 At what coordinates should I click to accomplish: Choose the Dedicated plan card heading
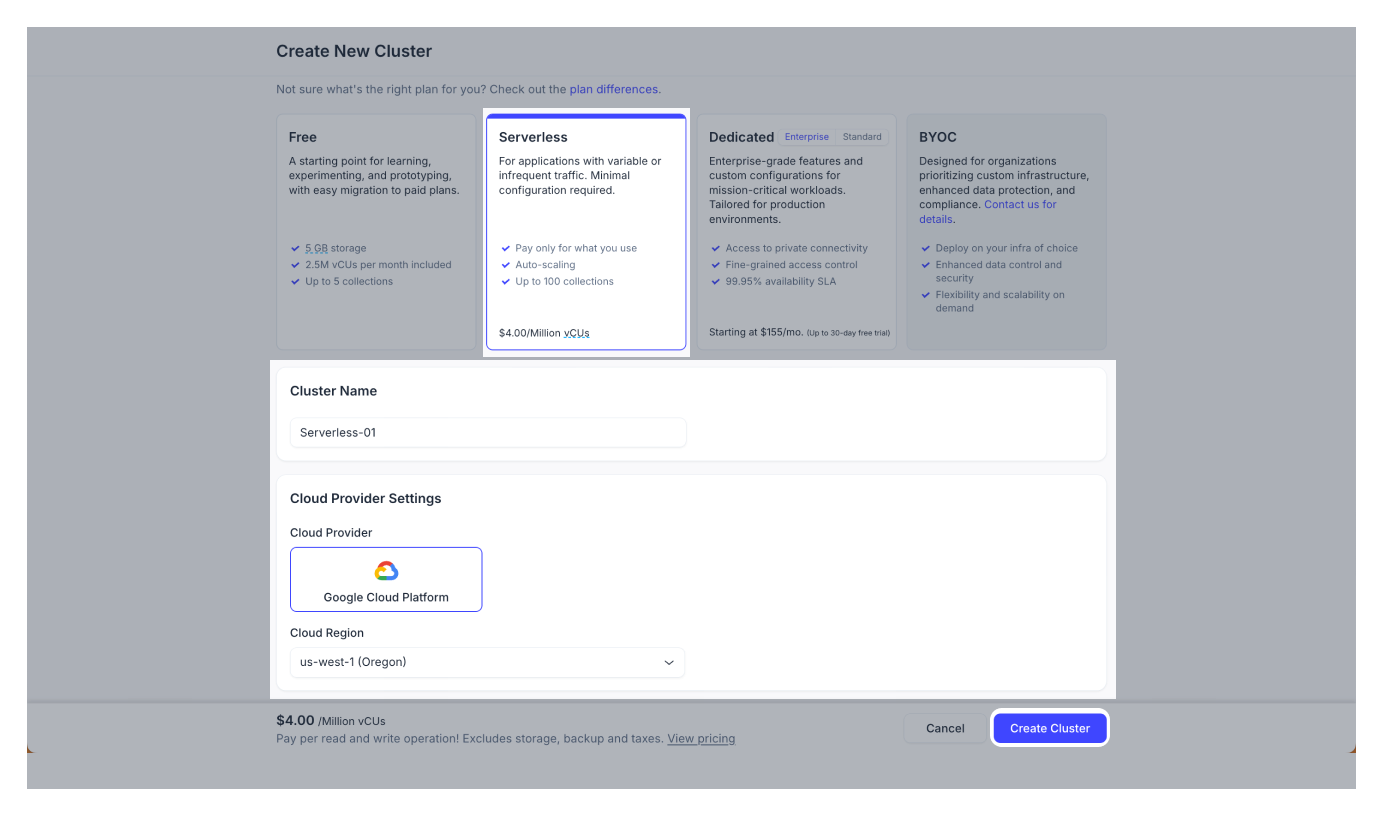point(741,137)
